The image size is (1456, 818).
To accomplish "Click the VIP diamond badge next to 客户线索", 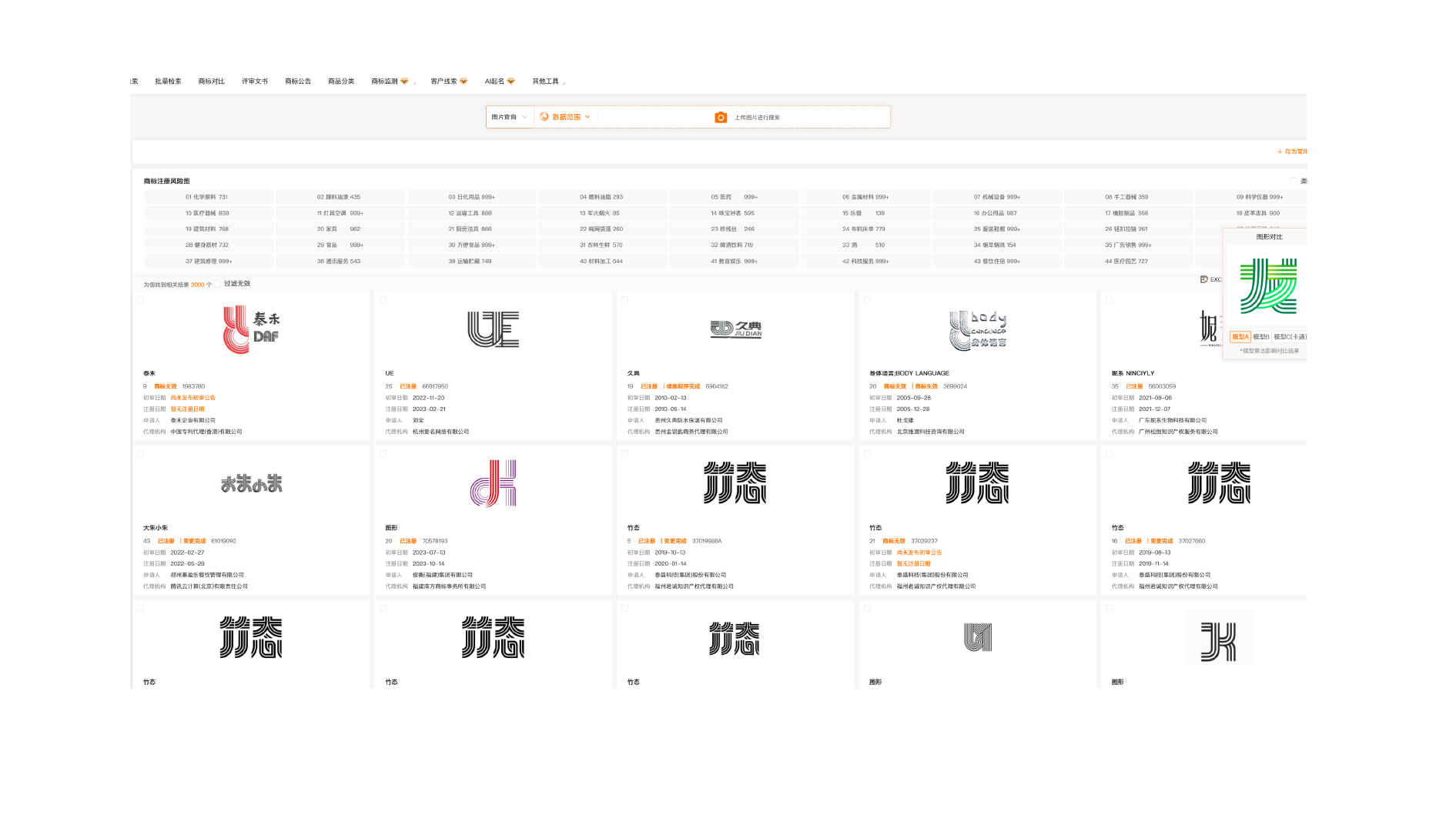I will [x=464, y=82].
